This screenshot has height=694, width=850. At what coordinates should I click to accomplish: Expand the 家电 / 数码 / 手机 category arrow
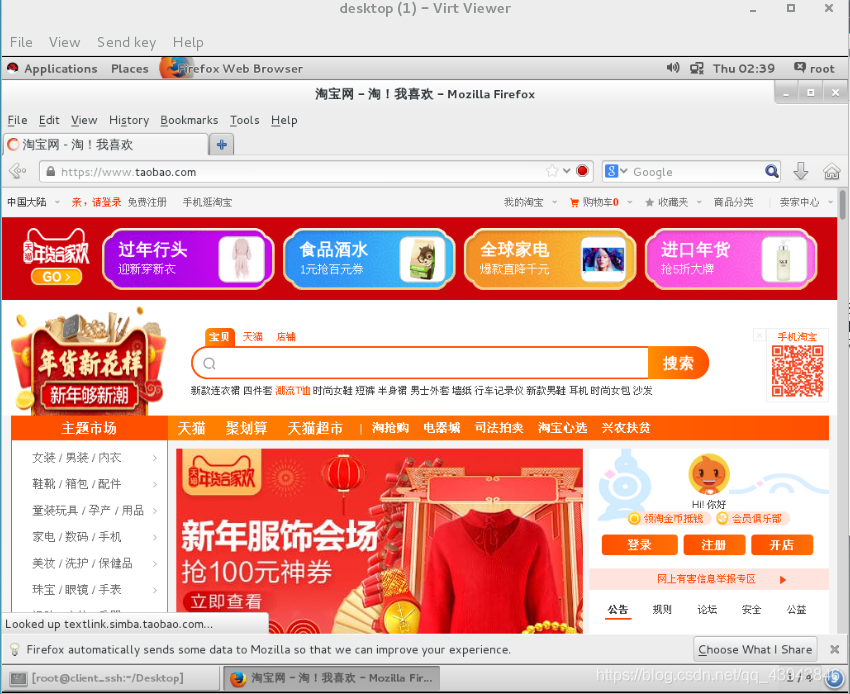pyautogui.click(x=154, y=537)
